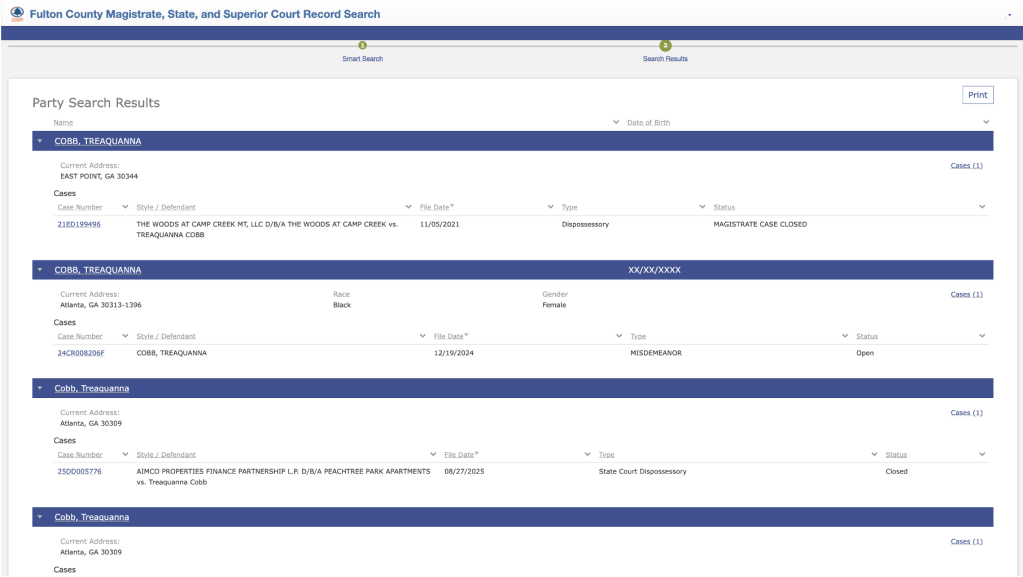Open the Name column filter arrow
The width and height of the screenshot is (1023, 577).
tap(615, 122)
